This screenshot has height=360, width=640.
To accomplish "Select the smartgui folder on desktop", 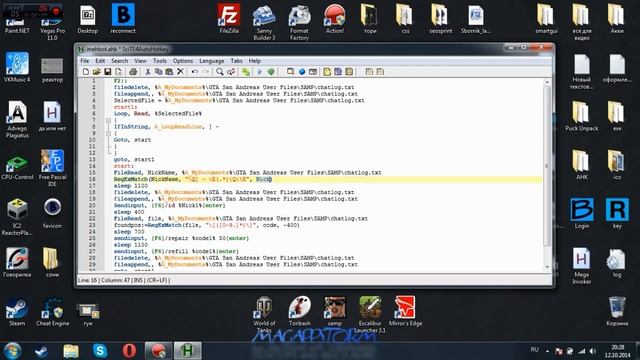I will click(547, 18).
